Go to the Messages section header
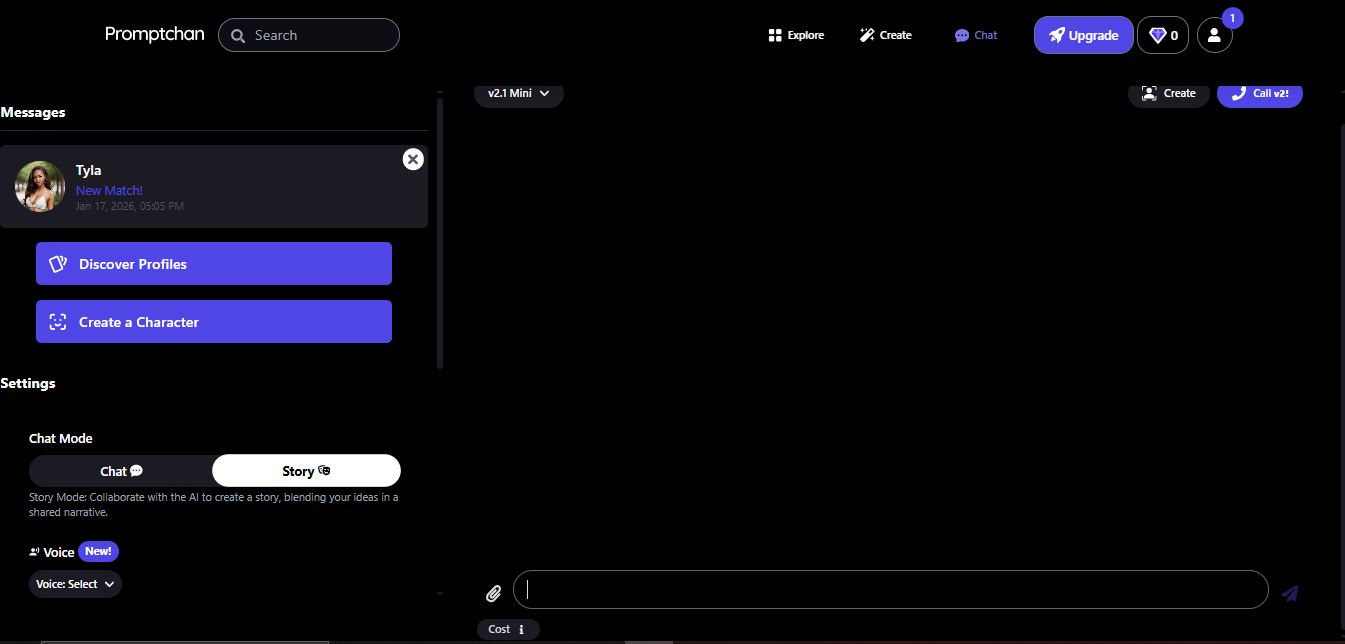The image size is (1345, 644). click(33, 112)
